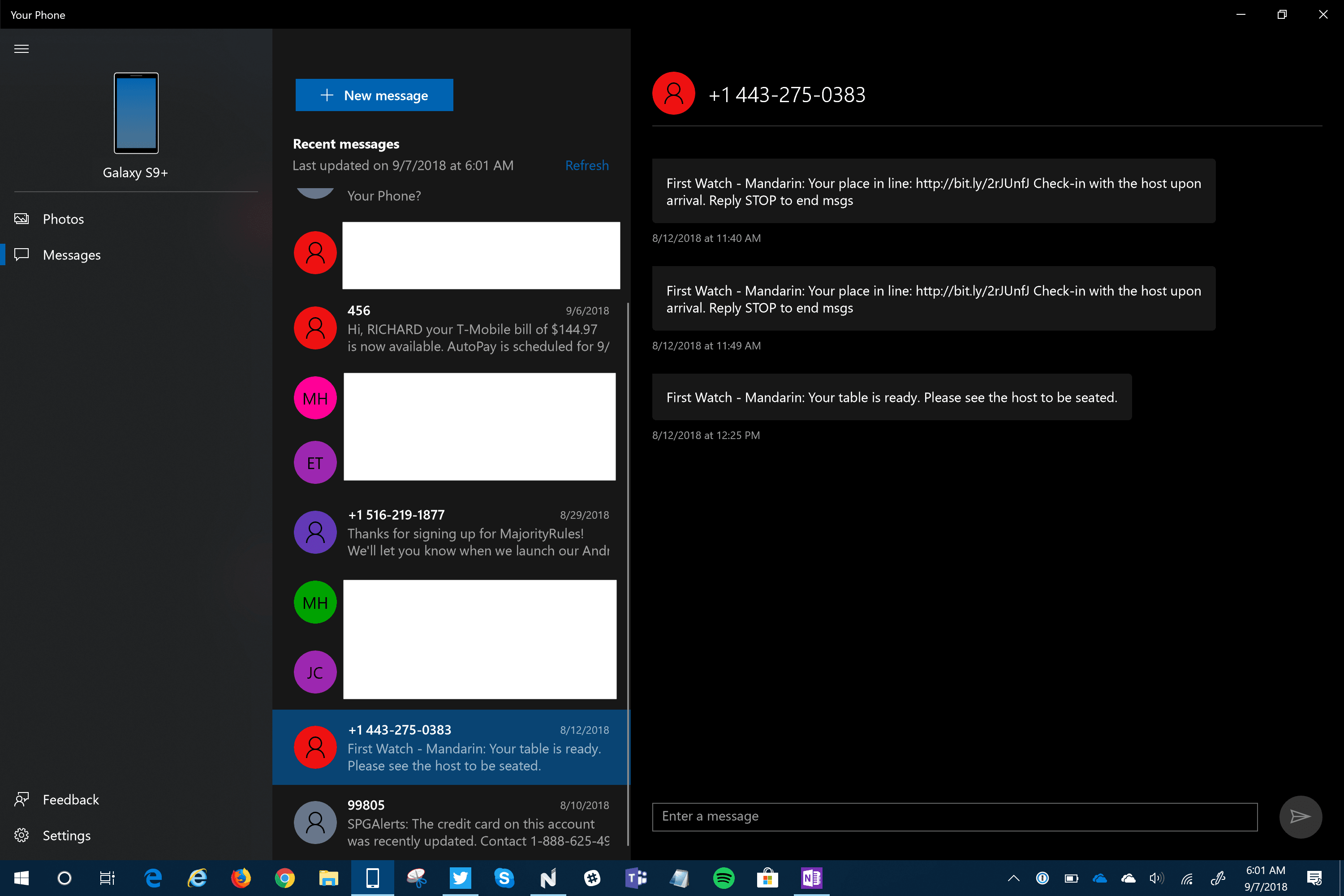The image size is (1344, 896).
Task: Open the Photos section
Action: click(63, 219)
